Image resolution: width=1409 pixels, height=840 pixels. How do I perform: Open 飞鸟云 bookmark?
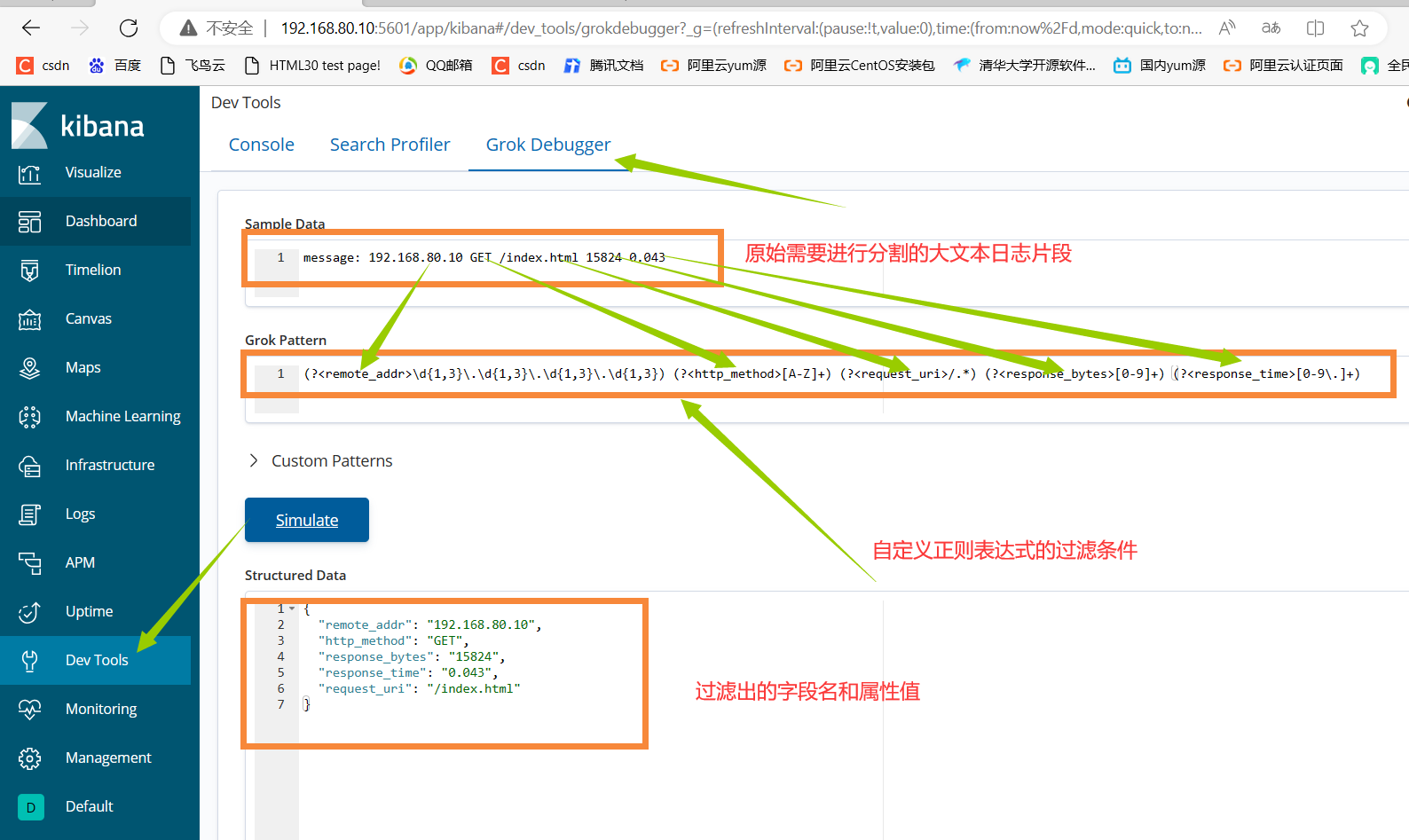tap(193, 66)
